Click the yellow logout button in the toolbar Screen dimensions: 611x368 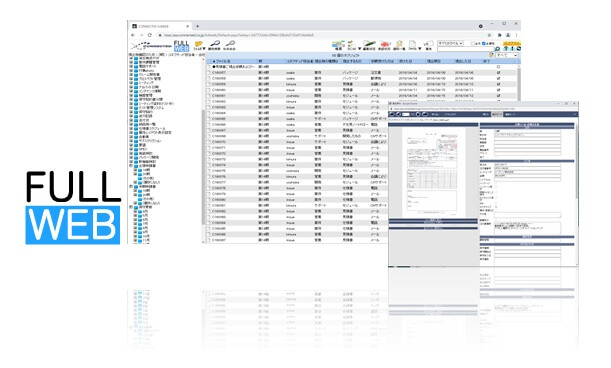click(x=512, y=43)
